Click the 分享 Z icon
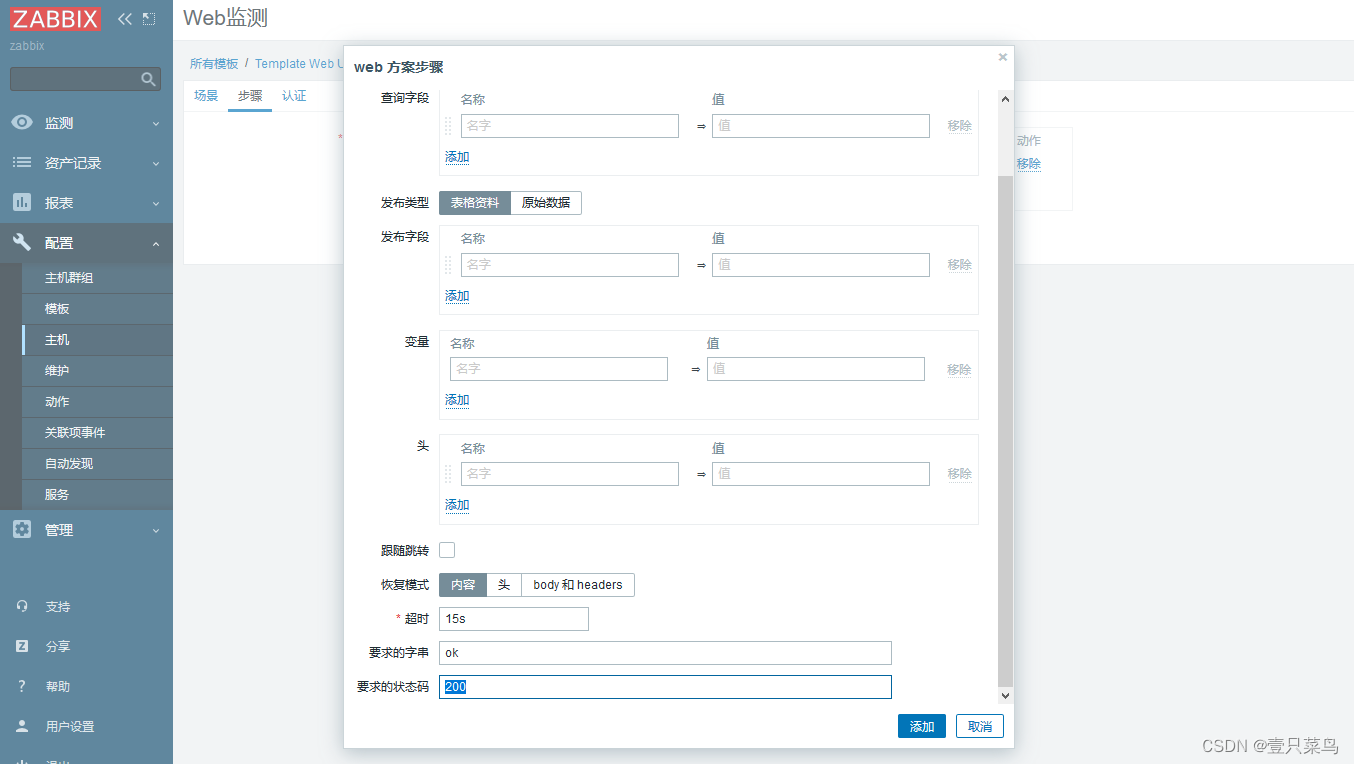Image resolution: width=1354 pixels, height=764 pixels. point(22,647)
